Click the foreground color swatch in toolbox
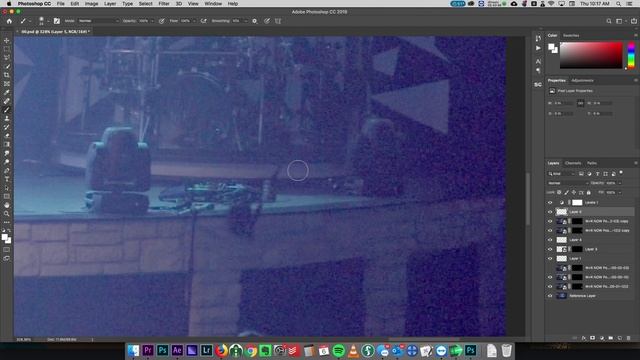This screenshot has height=360, width=640. 4,237
